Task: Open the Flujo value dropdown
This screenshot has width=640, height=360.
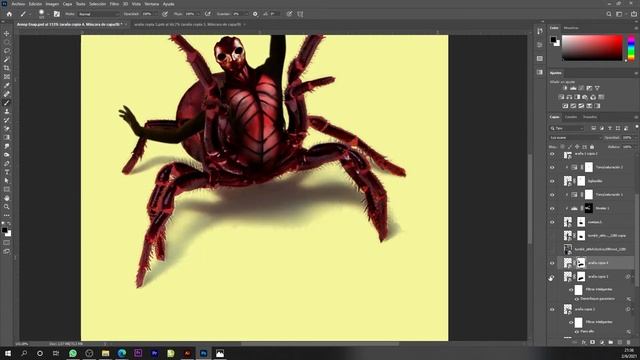Action: click(198, 14)
